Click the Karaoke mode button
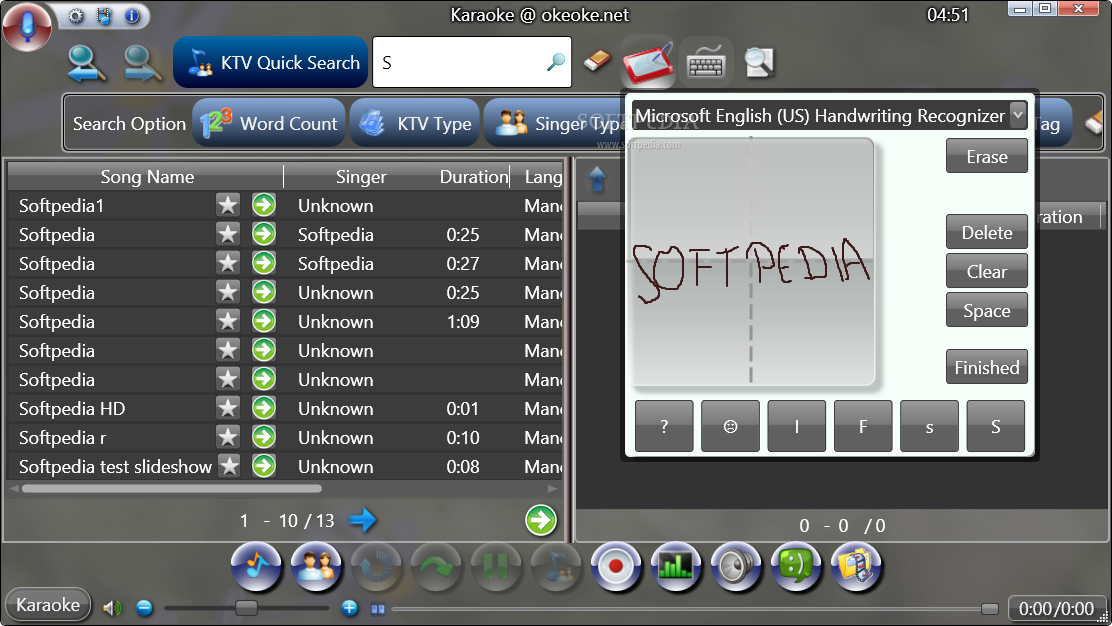The image size is (1112, 626). [x=48, y=605]
